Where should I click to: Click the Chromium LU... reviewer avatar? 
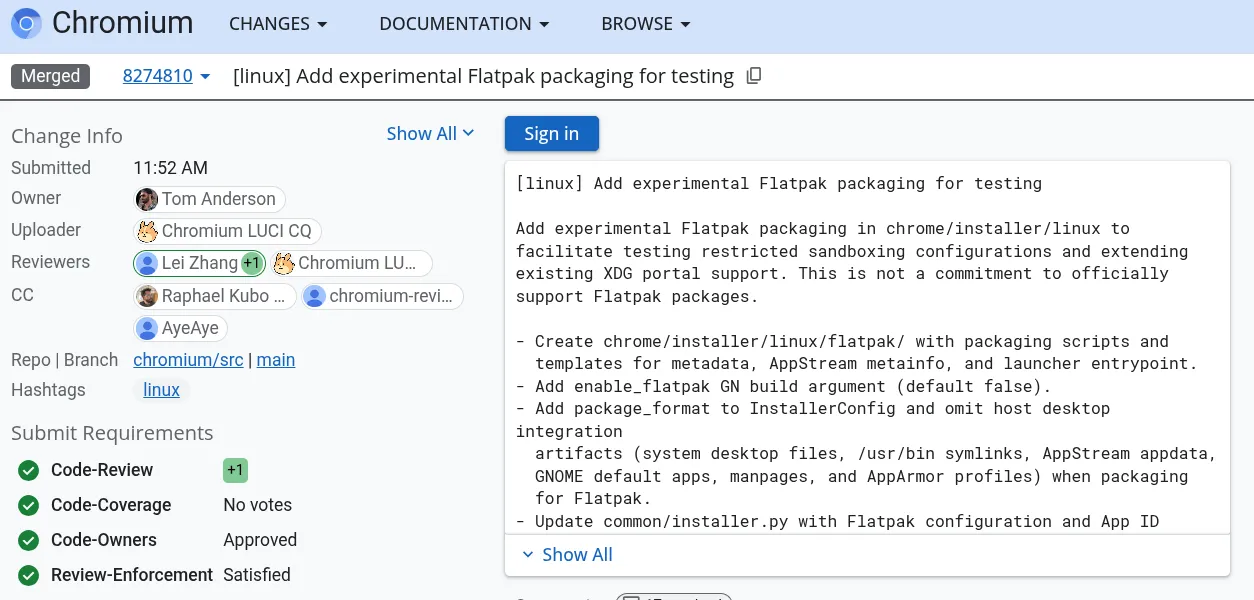click(284, 263)
